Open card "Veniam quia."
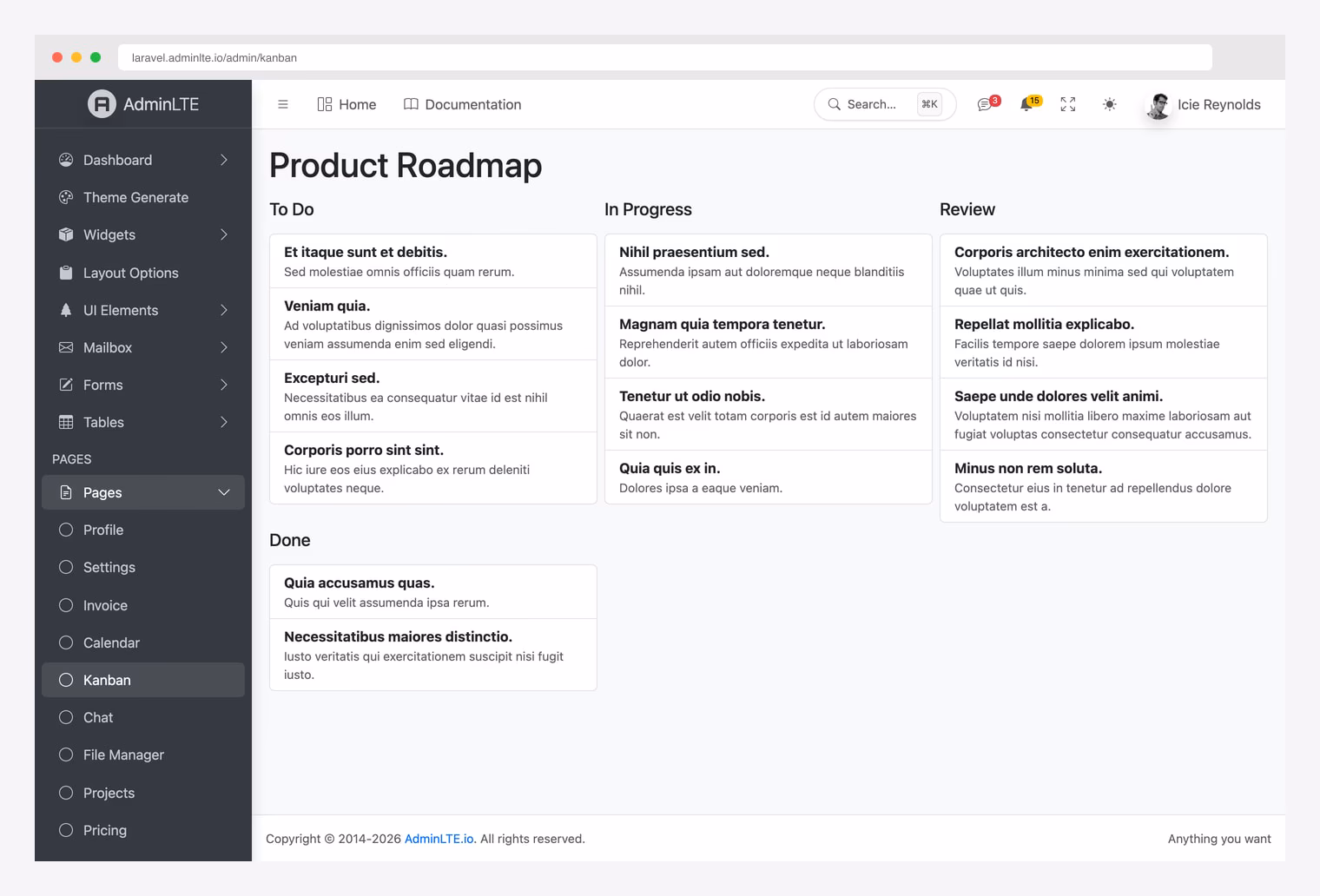Image resolution: width=1320 pixels, height=896 pixels. point(433,324)
